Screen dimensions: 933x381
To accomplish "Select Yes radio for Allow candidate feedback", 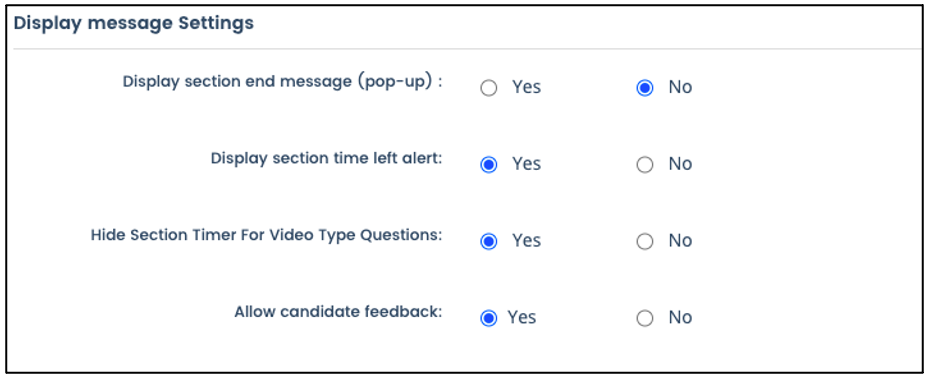I will point(489,318).
